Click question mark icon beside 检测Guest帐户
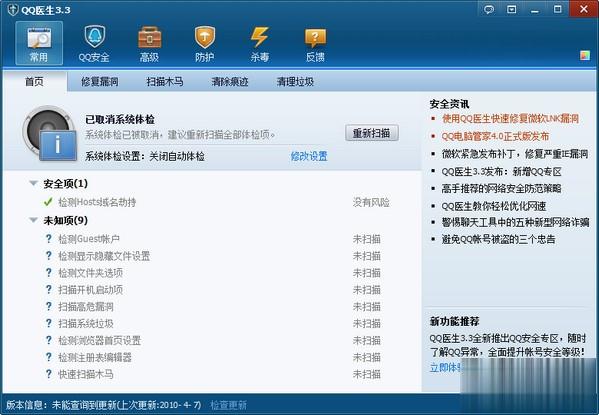This screenshot has height=415, width=599. pyautogui.click(x=49, y=239)
